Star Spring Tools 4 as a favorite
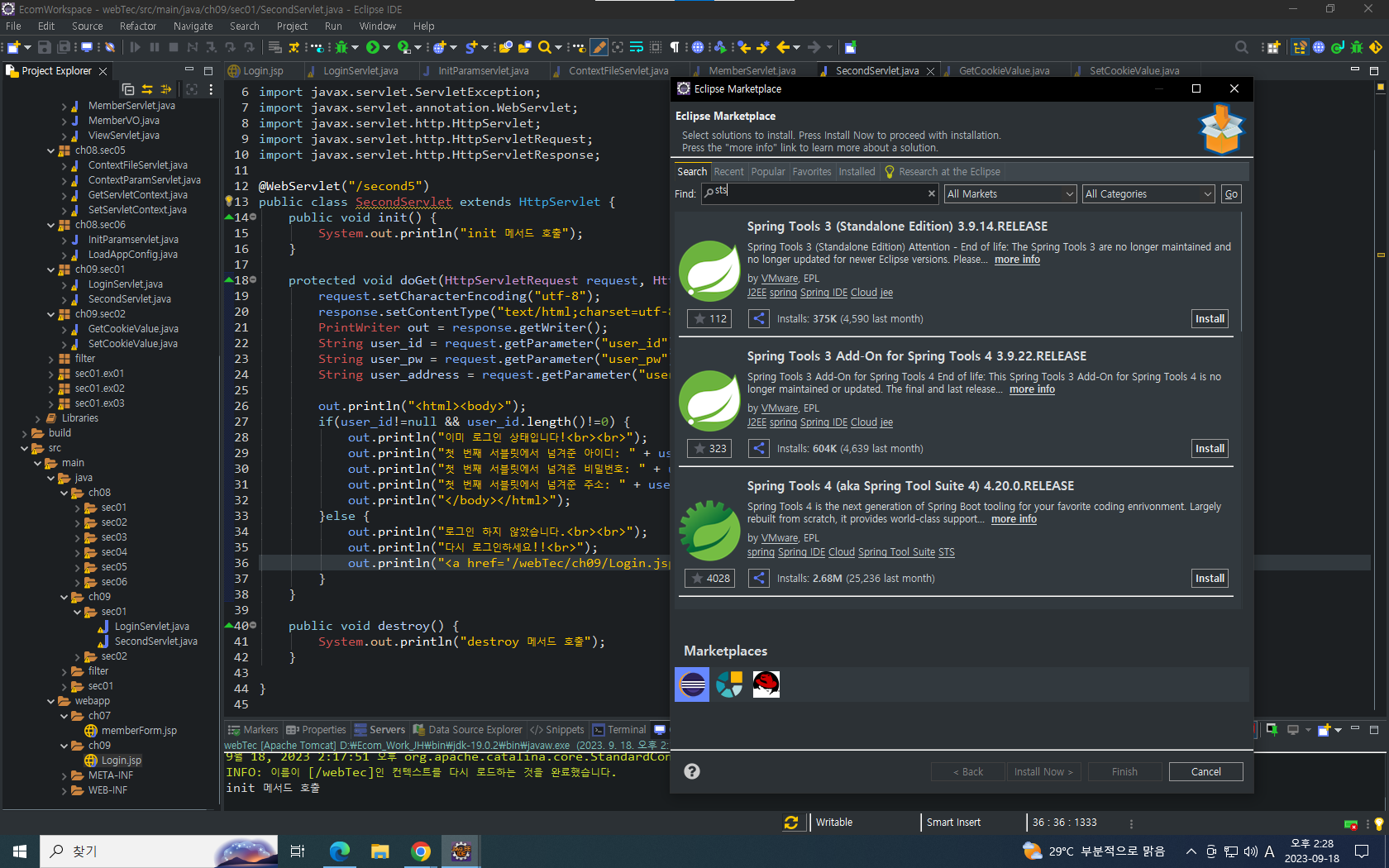This screenshot has width=1389, height=868. click(x=709, y=578)
